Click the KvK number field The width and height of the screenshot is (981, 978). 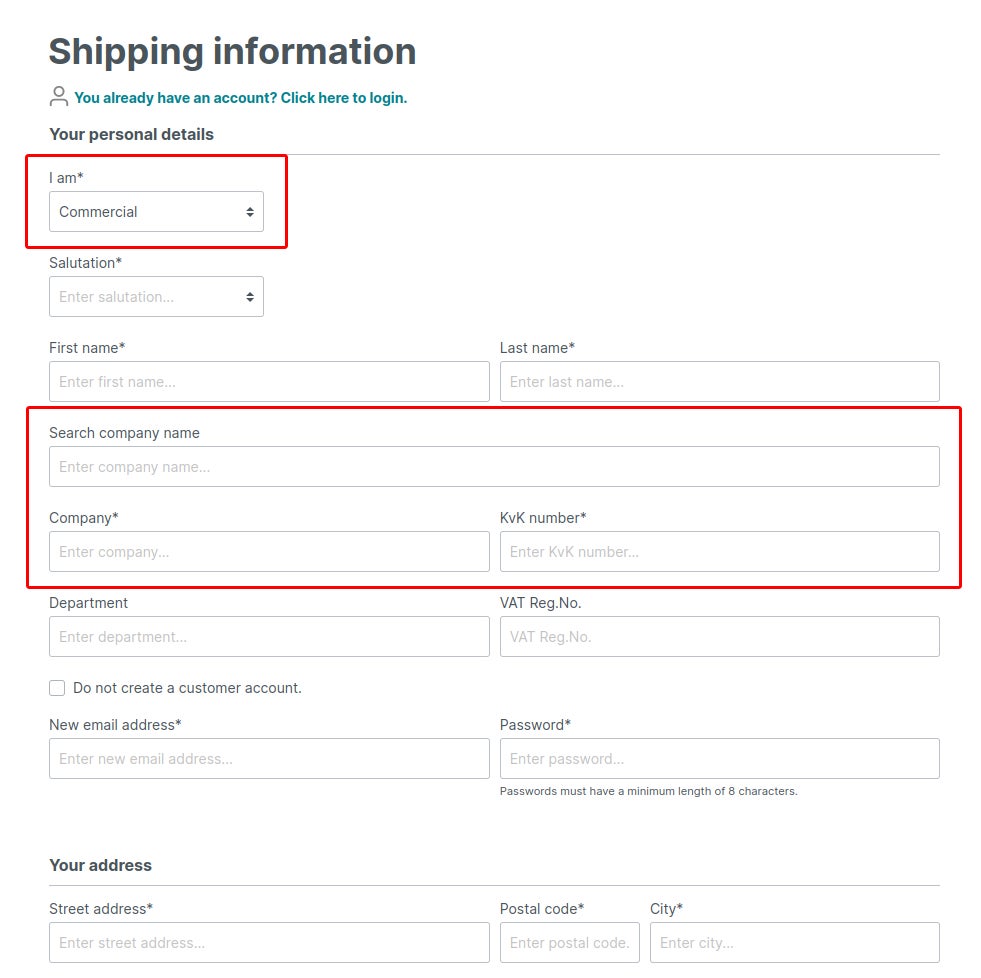point(719,552)
